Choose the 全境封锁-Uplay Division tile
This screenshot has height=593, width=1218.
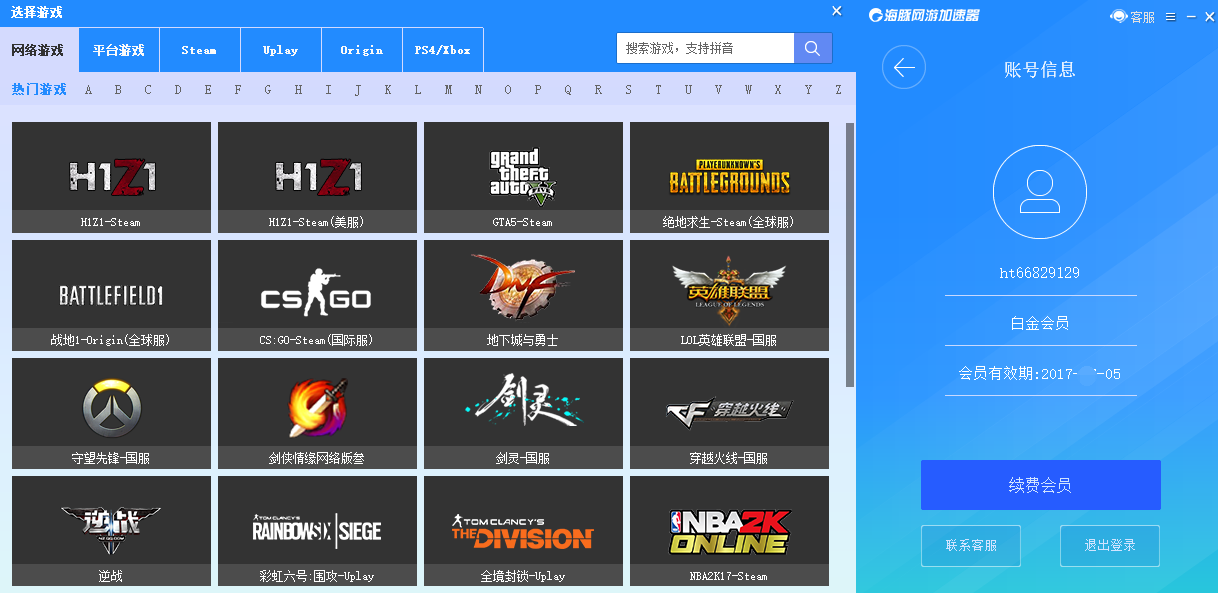pyautogui.click(x=523, y=531)
